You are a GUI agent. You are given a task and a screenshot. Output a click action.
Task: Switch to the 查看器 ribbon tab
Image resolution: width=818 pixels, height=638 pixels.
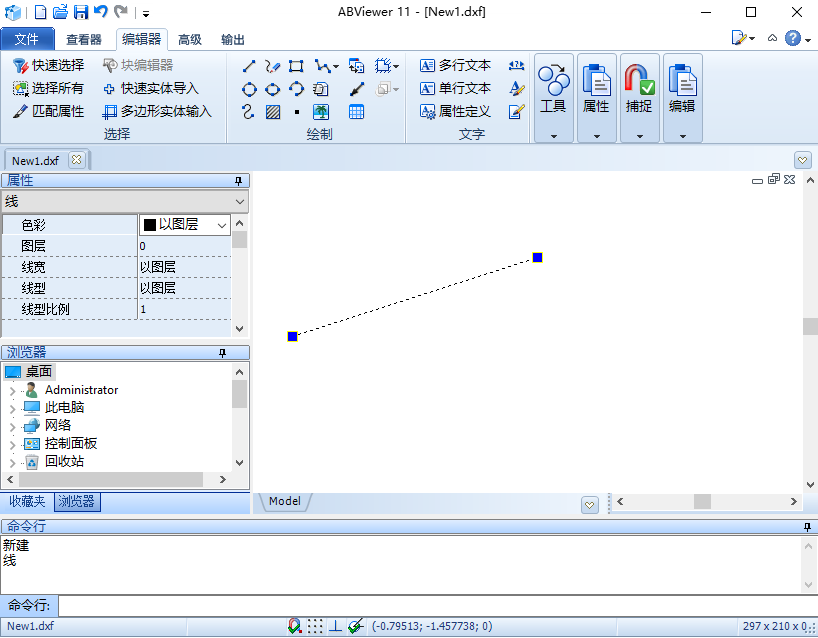point(84,40)
